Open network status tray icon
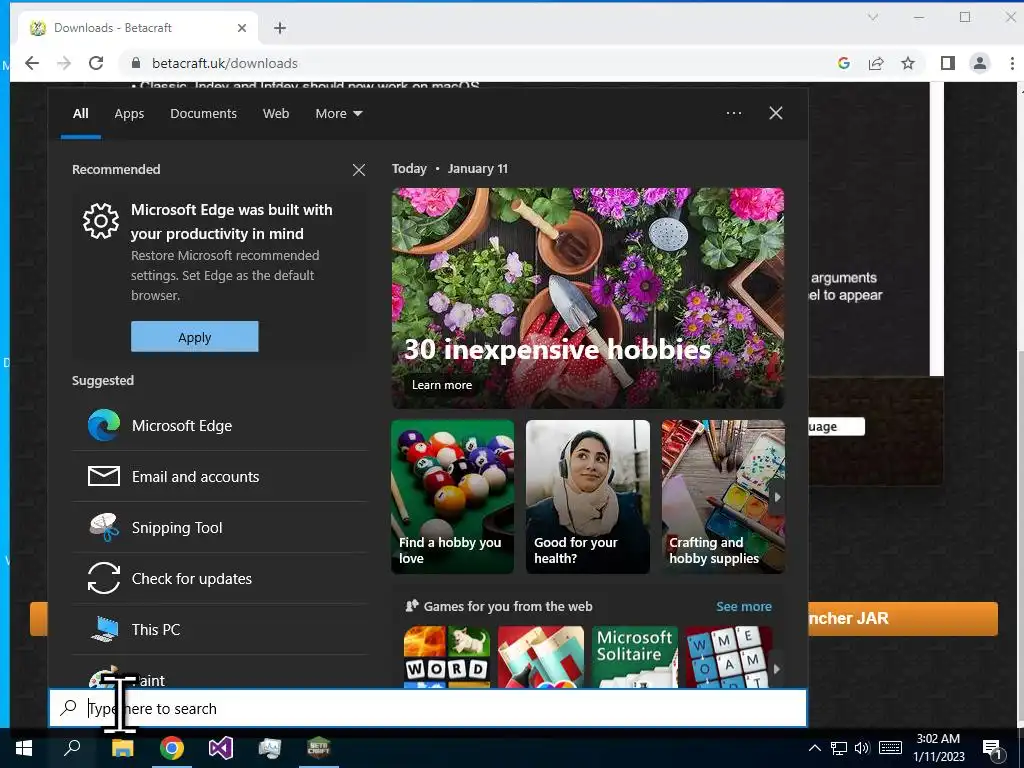 click(839, 748)
